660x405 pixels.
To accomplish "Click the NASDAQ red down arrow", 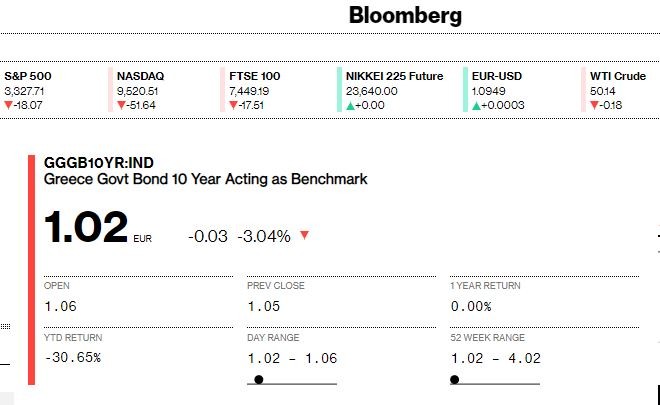I will tap(121, 105).
